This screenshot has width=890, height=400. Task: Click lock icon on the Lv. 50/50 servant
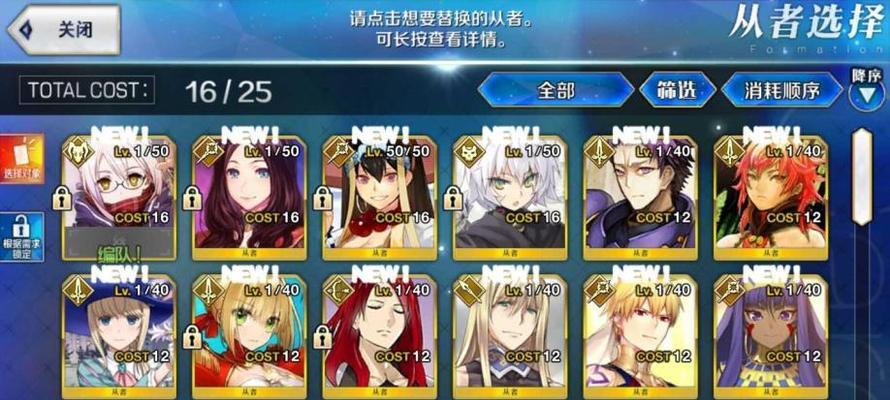click(322, 198)
